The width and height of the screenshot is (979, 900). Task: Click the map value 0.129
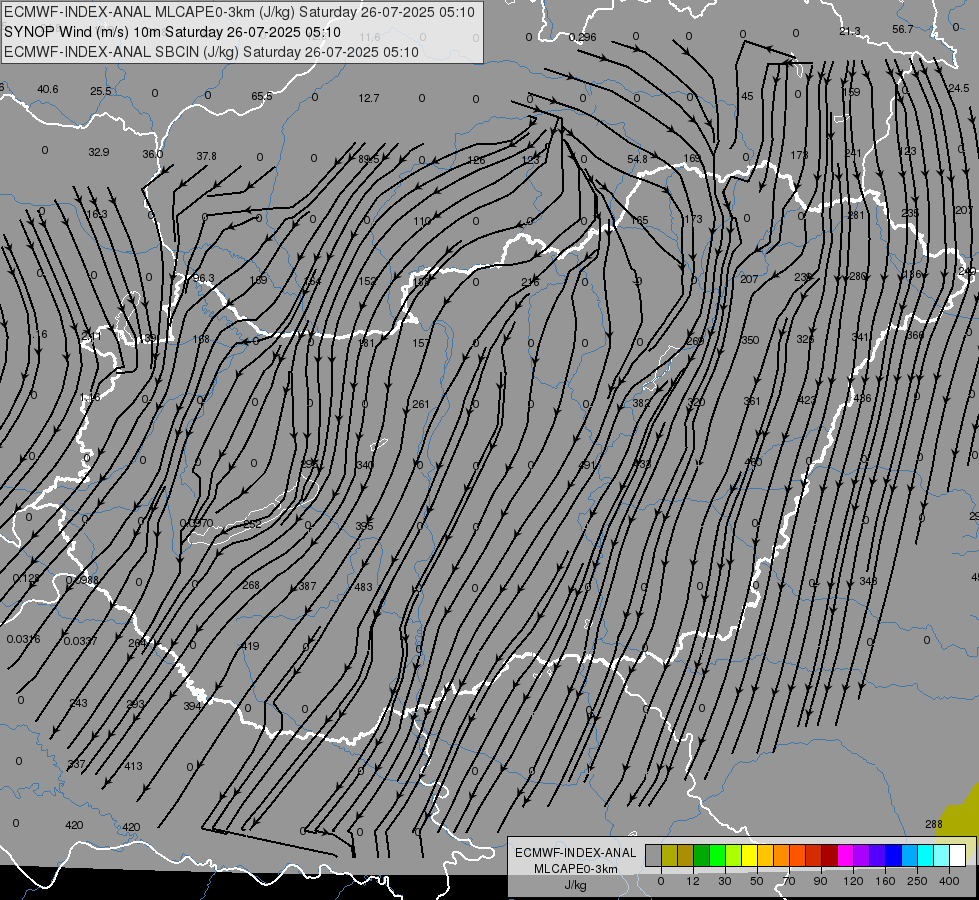pos(26,578)
